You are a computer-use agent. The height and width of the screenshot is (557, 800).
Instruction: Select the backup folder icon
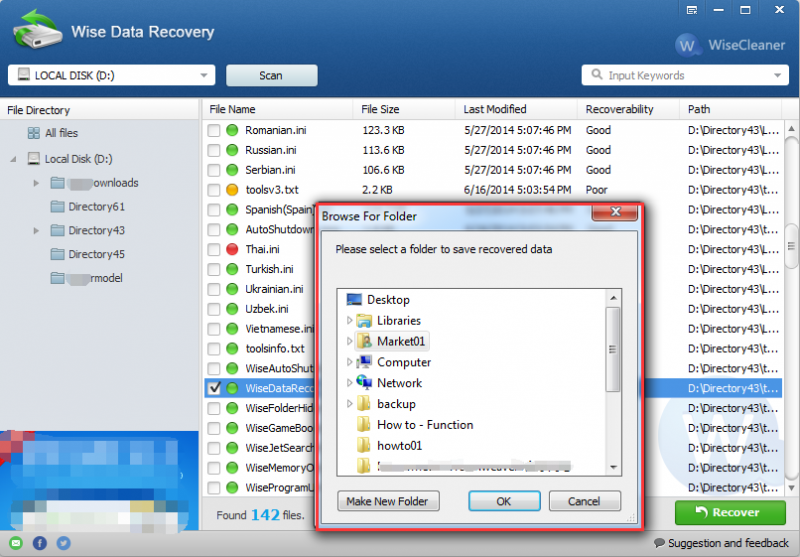[364, 403]
